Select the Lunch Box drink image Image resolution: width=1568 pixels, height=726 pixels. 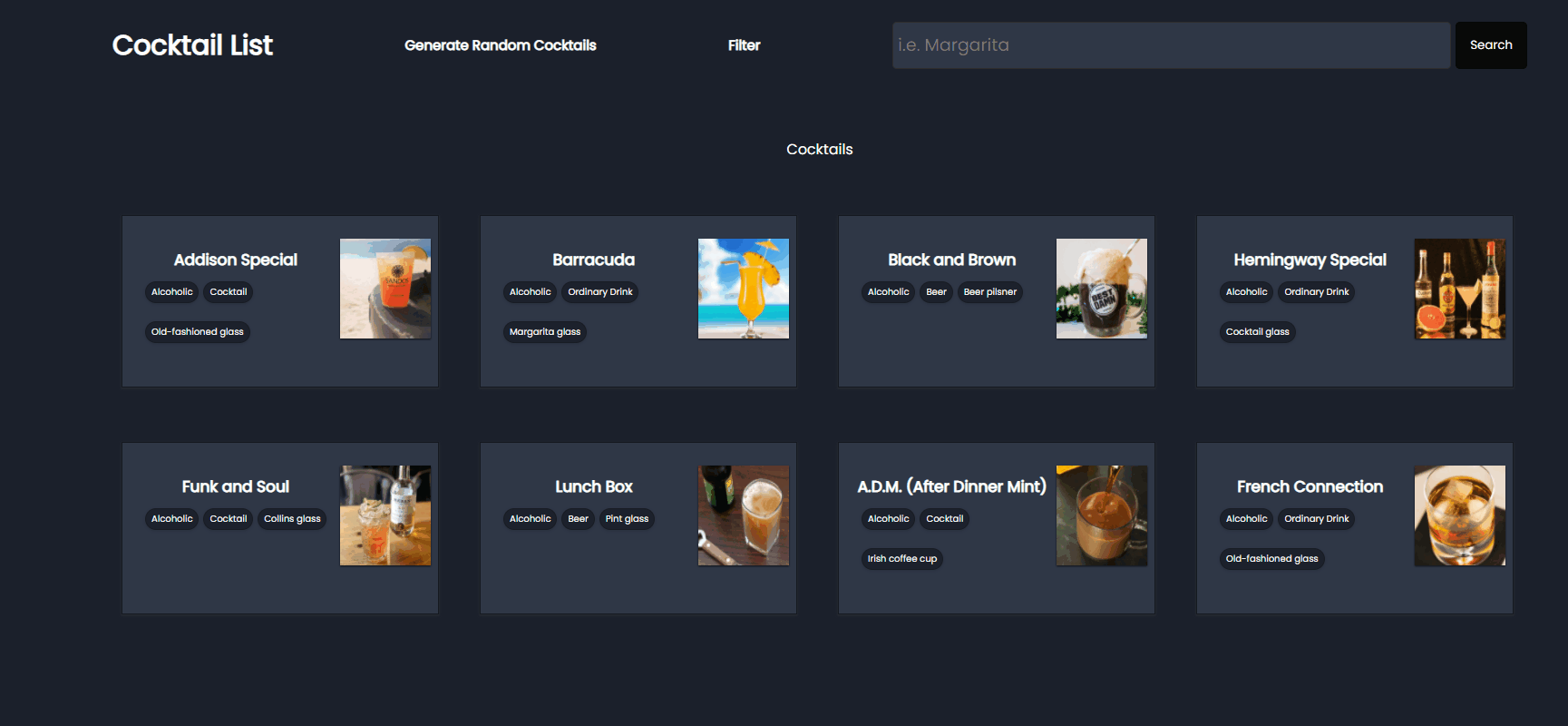tap(744, 515)
